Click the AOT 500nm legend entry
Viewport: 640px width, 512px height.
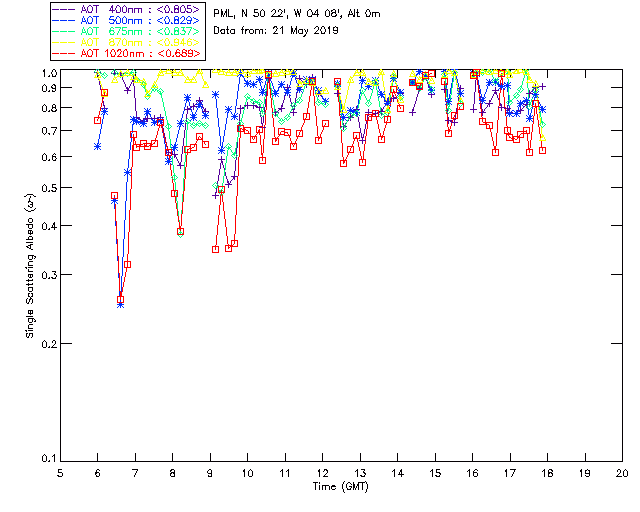(126, 20)
